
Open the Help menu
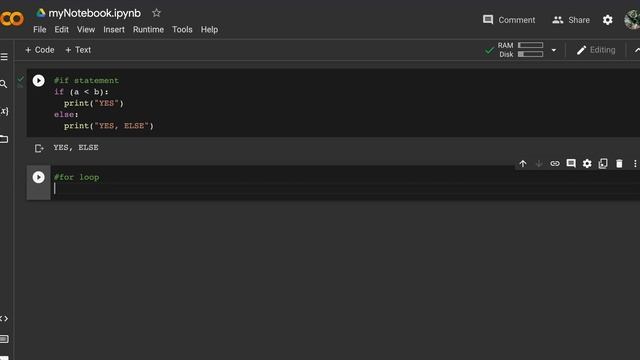click(209, 29)
